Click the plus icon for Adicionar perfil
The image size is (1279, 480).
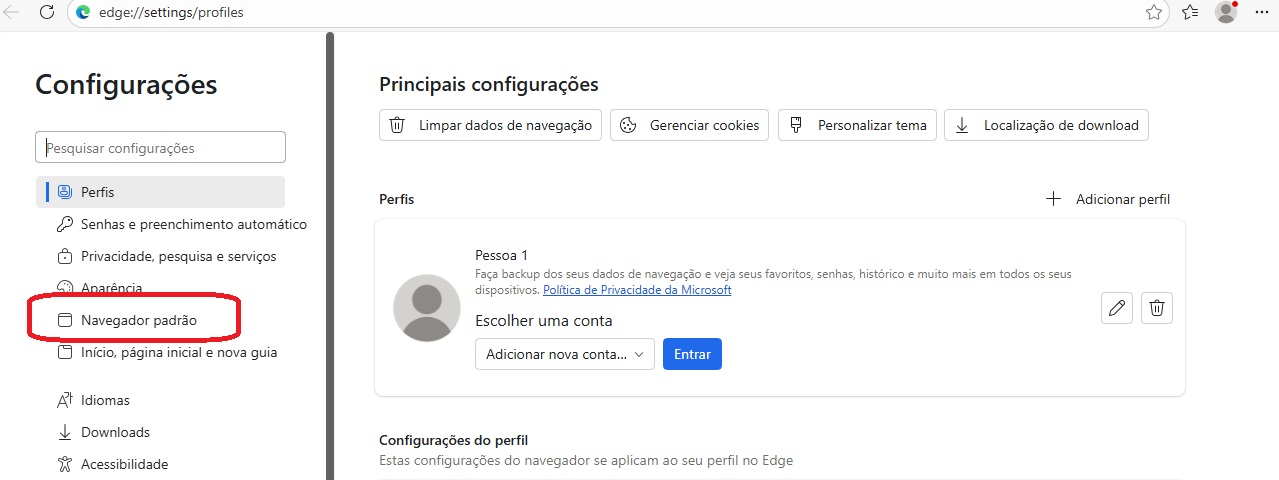(1053, 199)
